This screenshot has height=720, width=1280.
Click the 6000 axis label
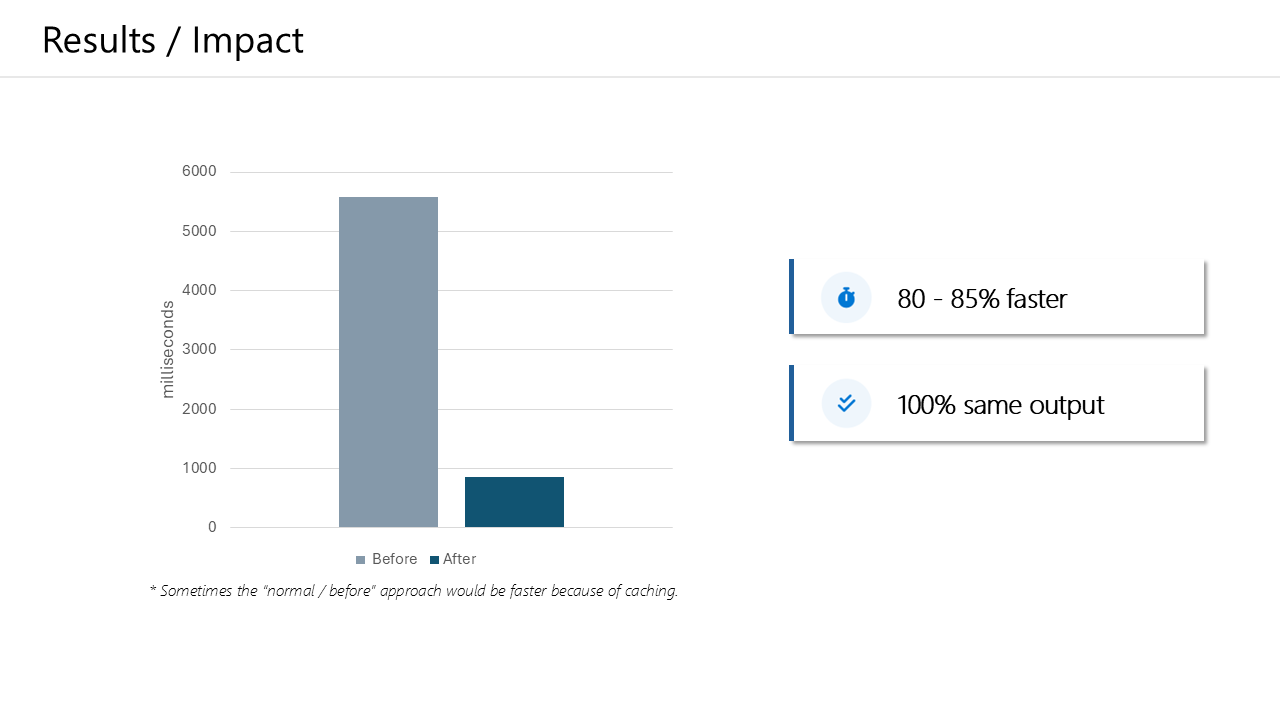[199, 172]
